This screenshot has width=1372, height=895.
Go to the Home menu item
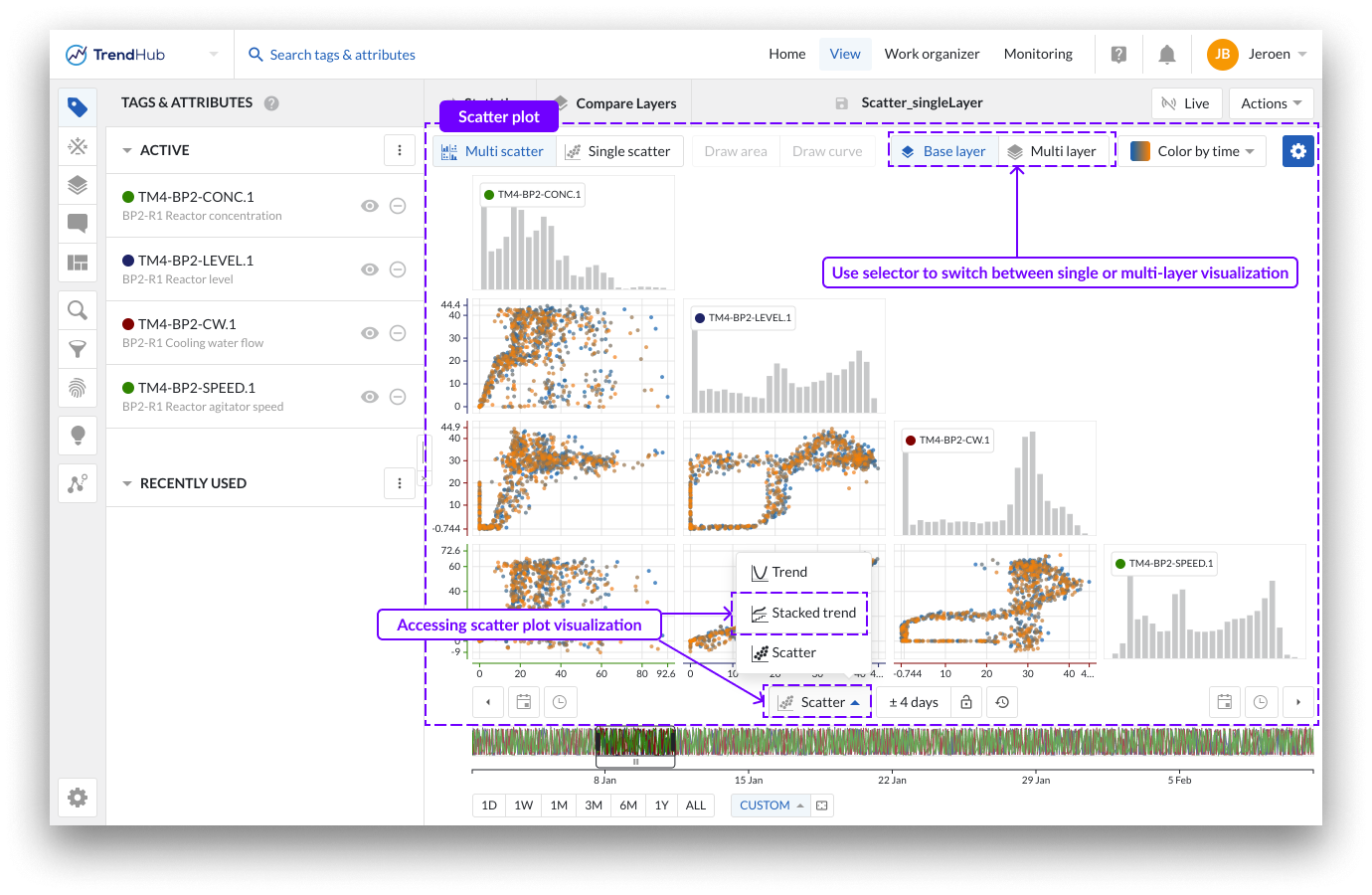click(787, 55)
